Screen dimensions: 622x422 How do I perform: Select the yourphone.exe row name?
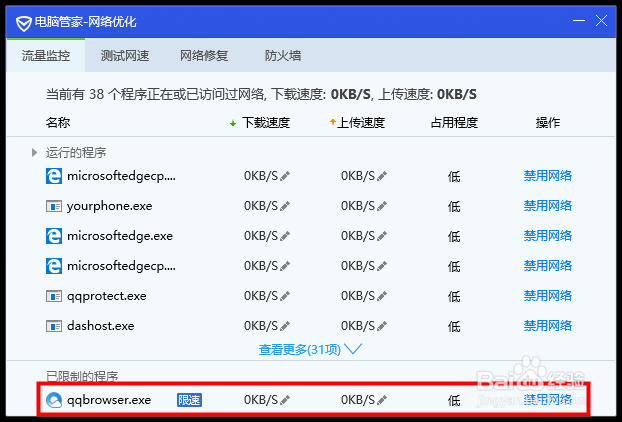[109, 206]
